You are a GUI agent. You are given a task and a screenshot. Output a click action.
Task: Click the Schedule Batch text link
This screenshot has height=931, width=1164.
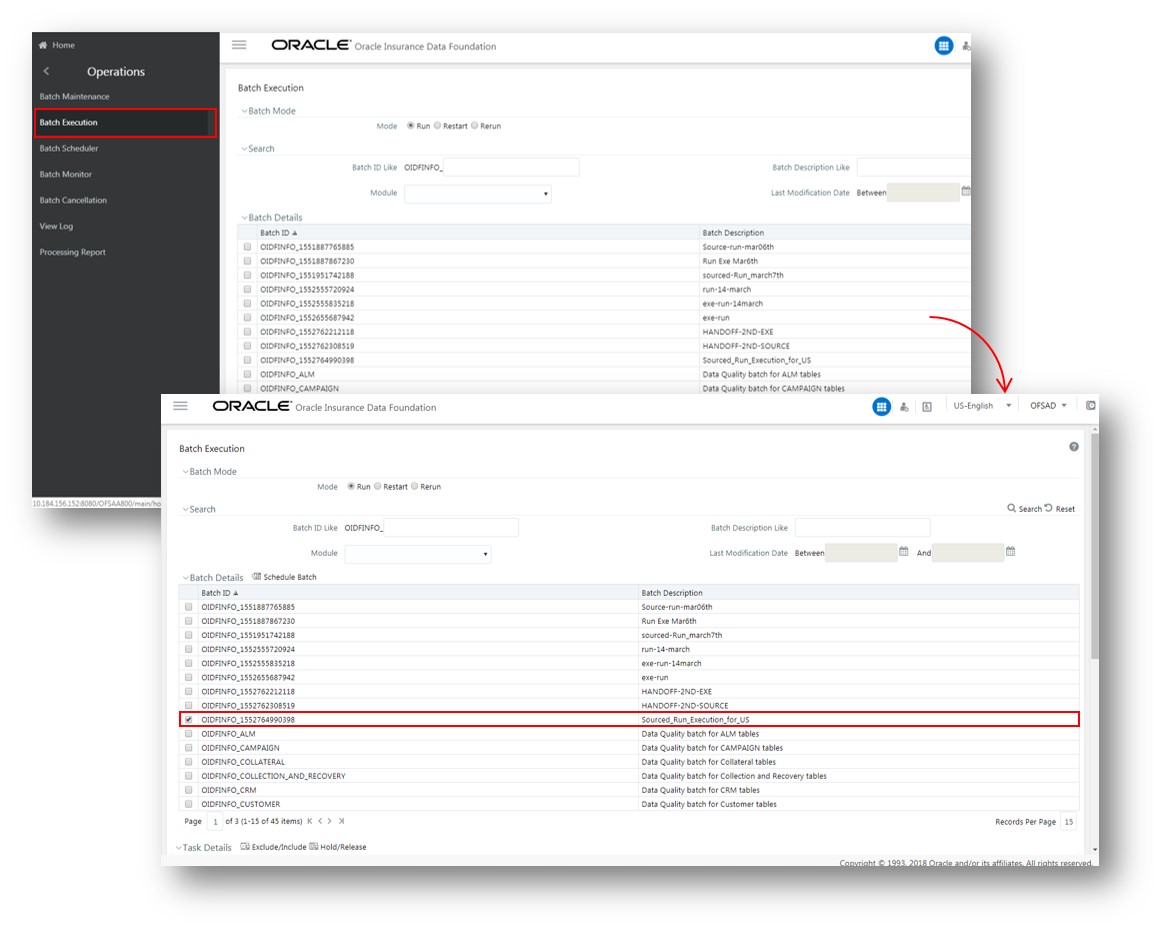[x=290, y=577]
